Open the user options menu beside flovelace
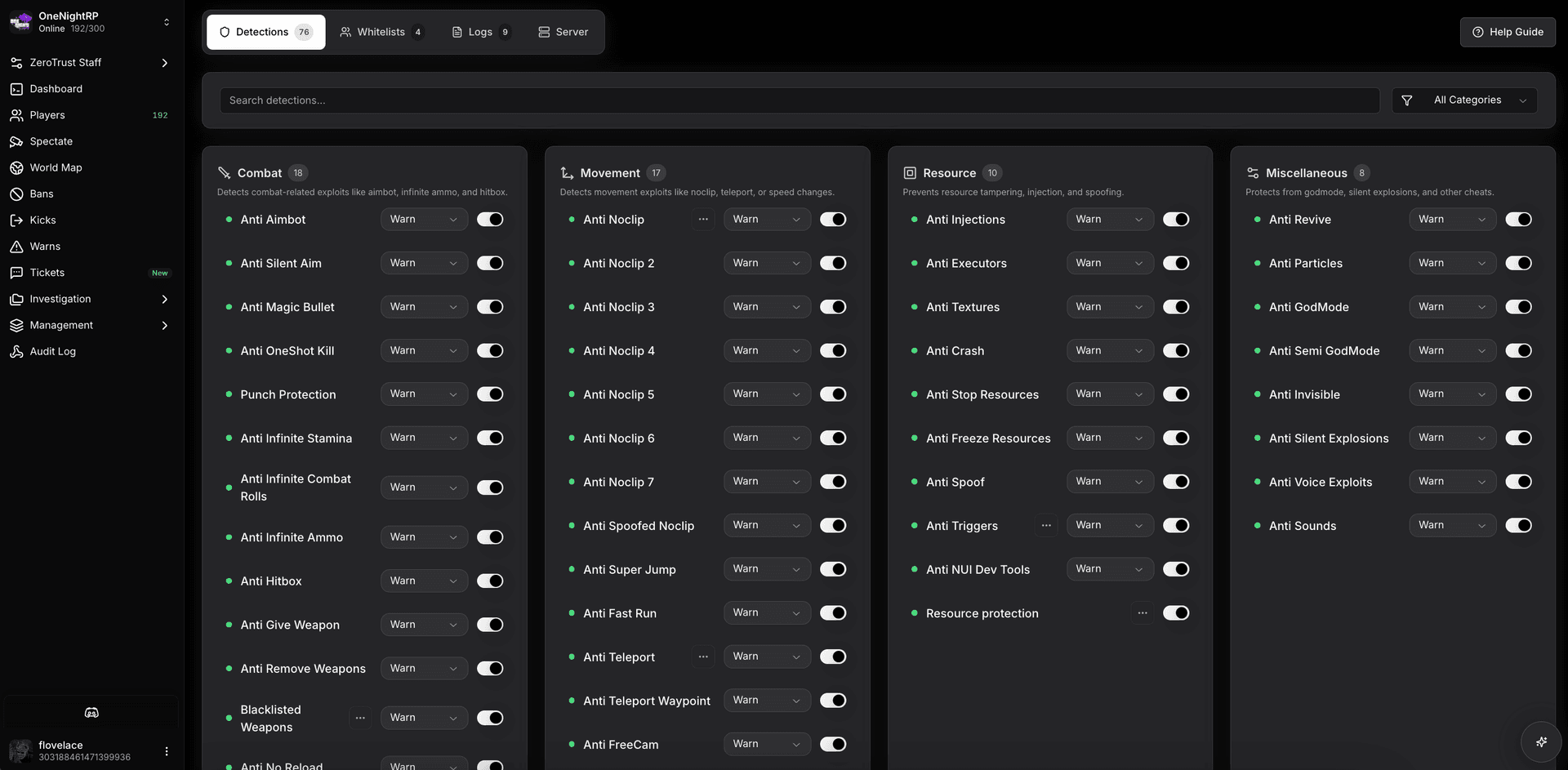 167,751
